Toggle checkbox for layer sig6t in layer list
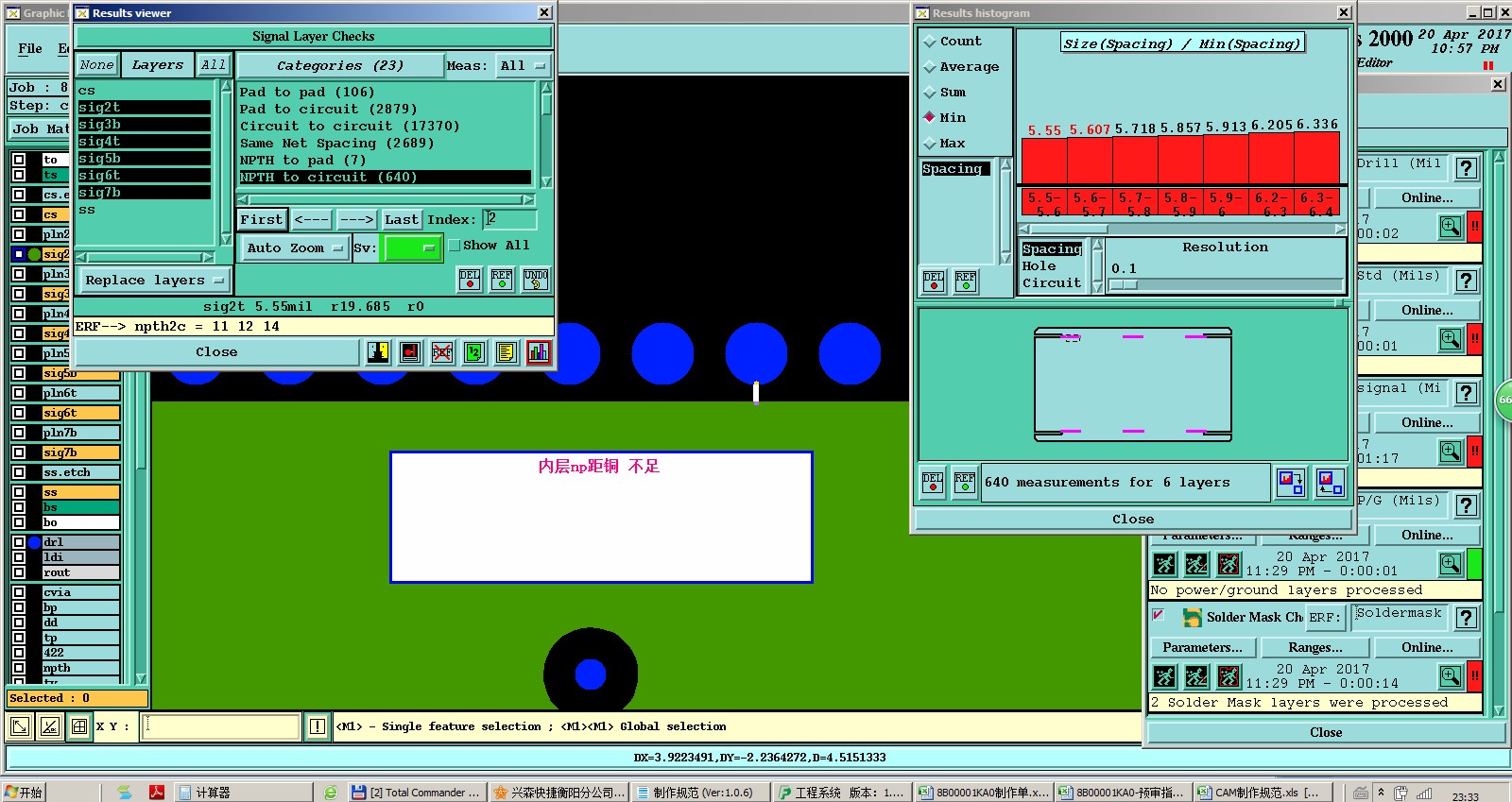1512x802 pixels. 19,413
